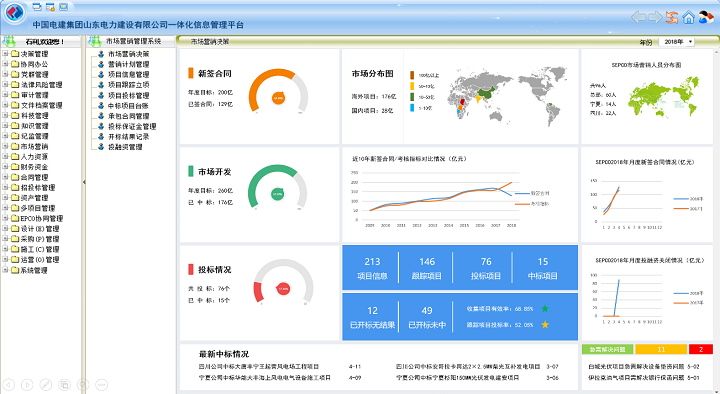The height and width of the screenshot is (394, 720).
Task: Select 文件档案管理 folder in the left tree
Action: point(41,105)
